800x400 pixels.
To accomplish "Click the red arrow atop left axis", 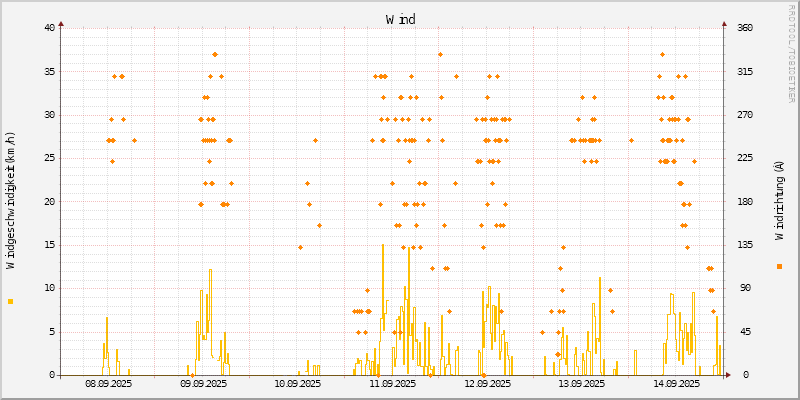I will (x=61, y=23).
